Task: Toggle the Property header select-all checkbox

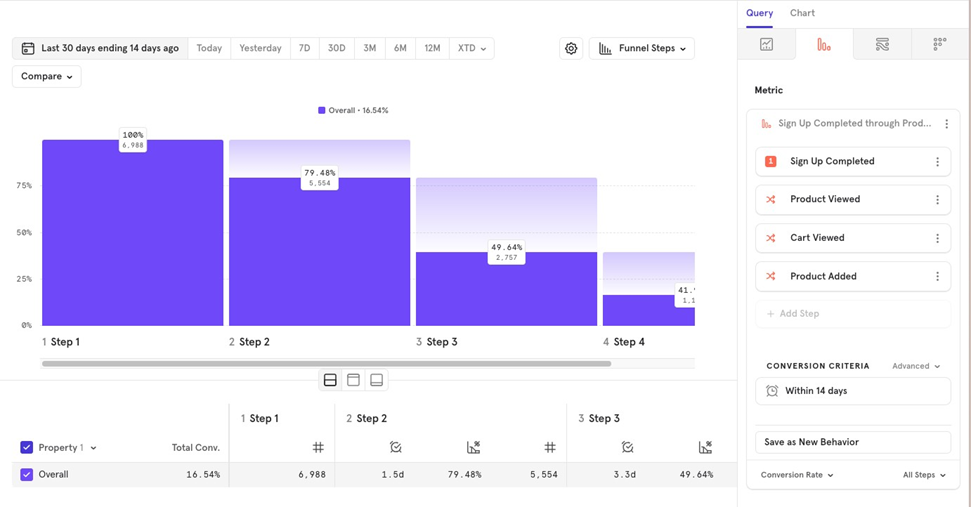Action: point(27,448)
